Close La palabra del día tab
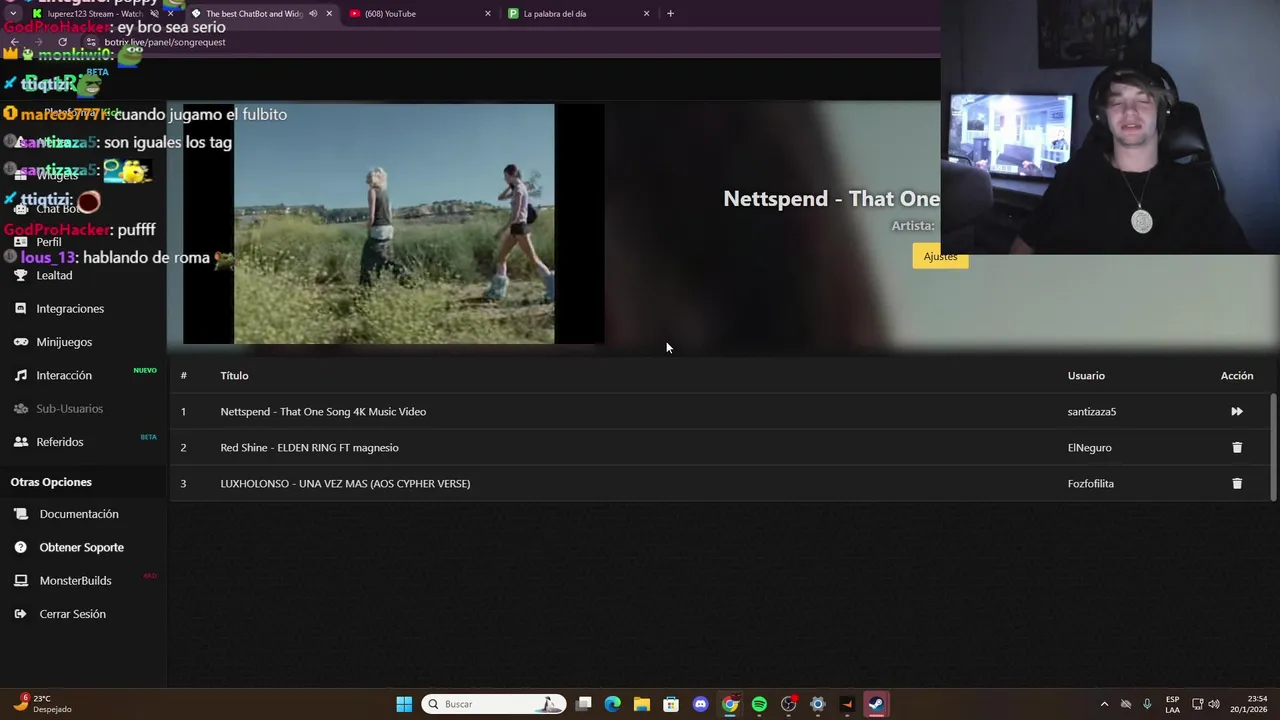 coord(646,13)
